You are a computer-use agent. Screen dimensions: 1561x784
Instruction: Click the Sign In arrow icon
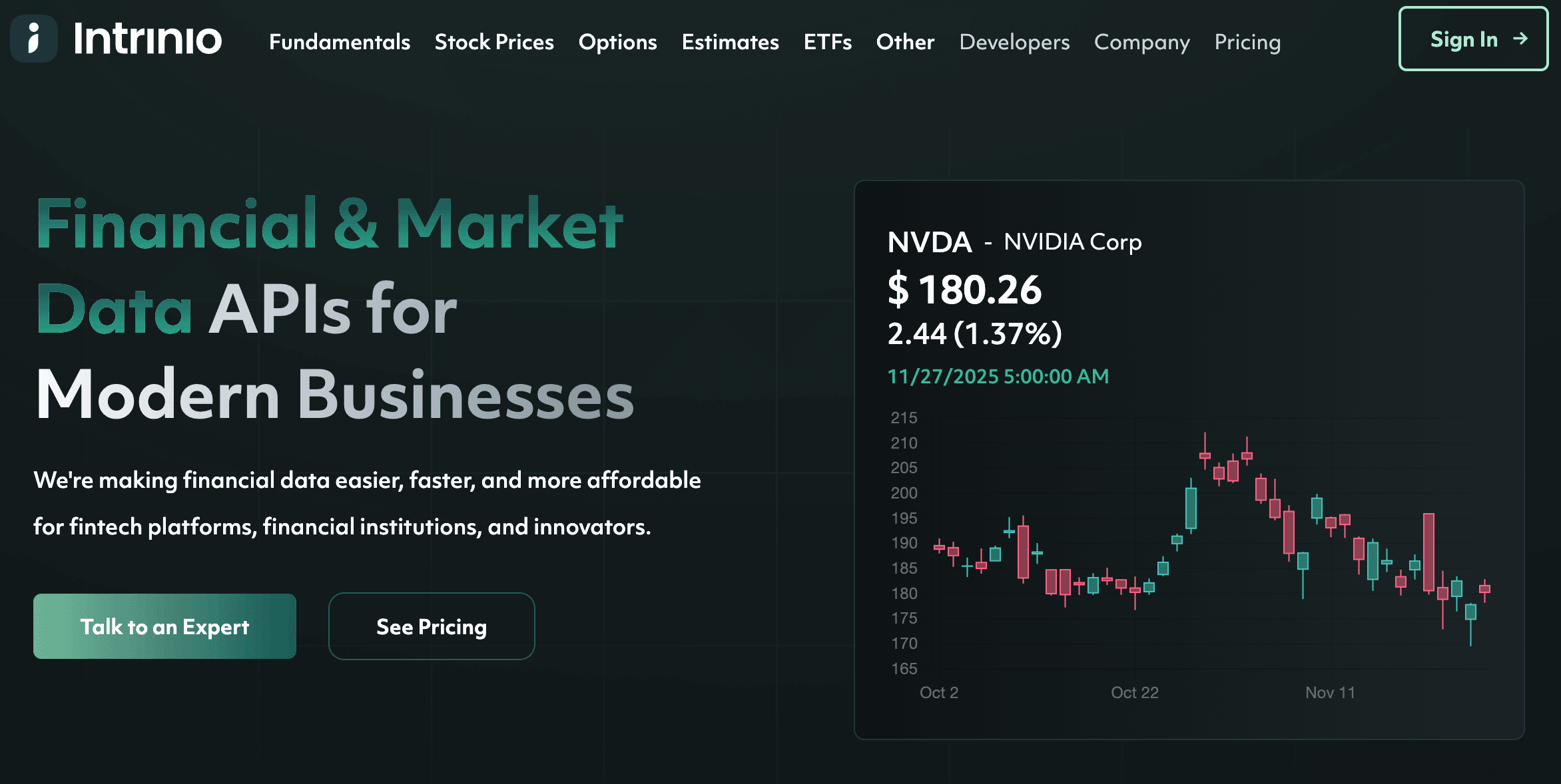tap(1520, 39)
